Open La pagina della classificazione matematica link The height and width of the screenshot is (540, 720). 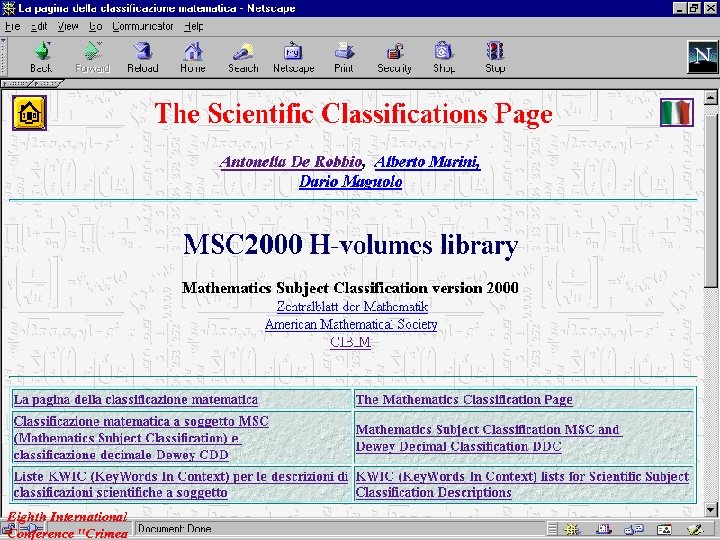pyautogui.click(x=135, y=399)
